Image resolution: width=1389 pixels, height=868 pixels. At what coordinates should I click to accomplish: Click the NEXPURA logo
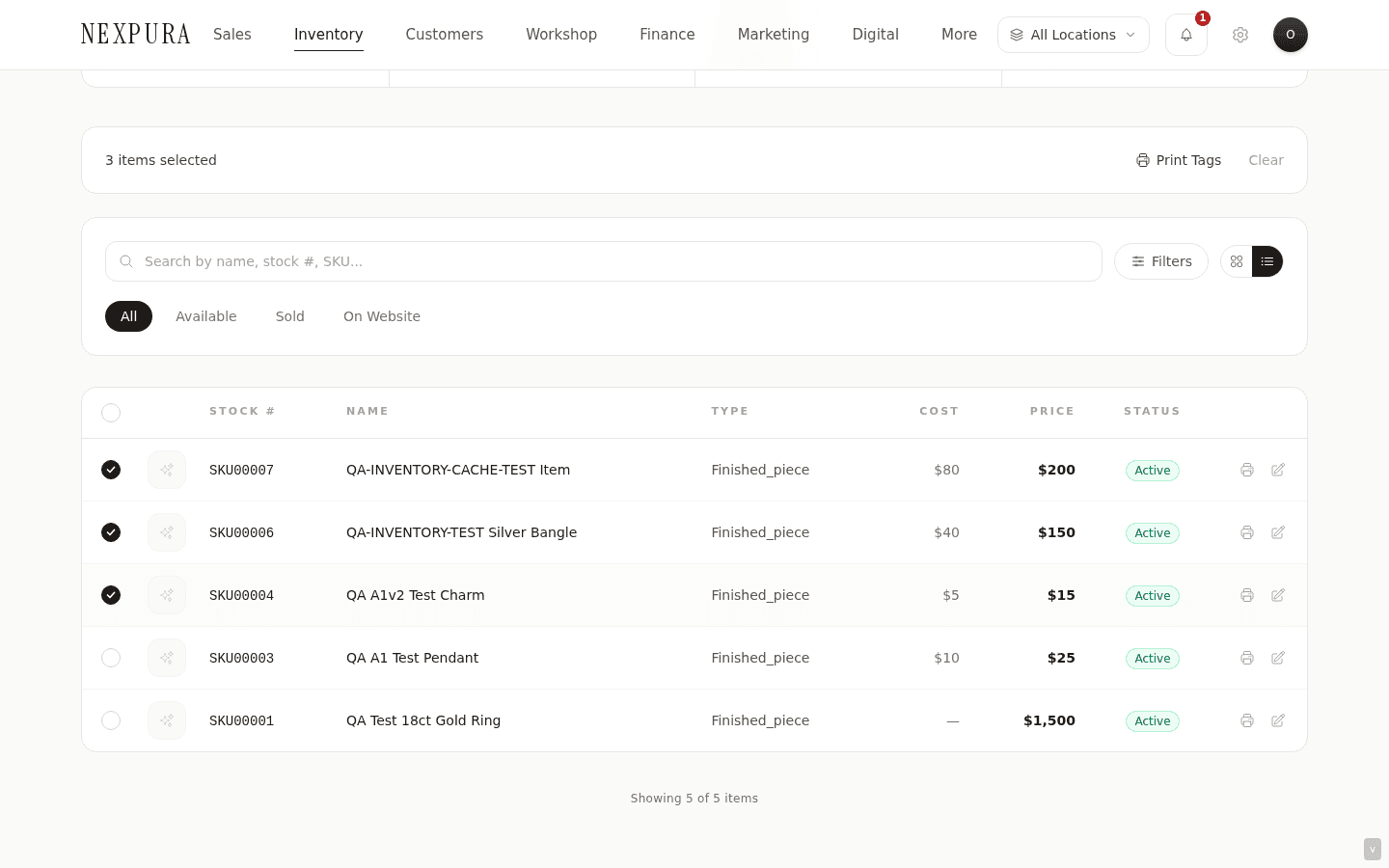[136, 35]
